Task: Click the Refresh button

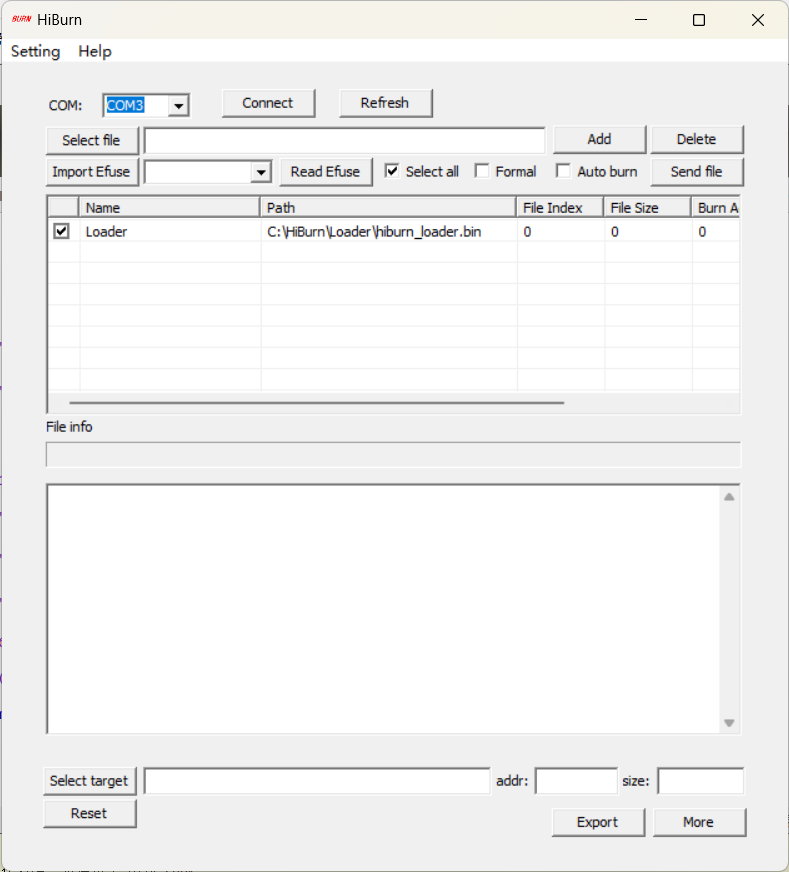Action: (385, 103)
